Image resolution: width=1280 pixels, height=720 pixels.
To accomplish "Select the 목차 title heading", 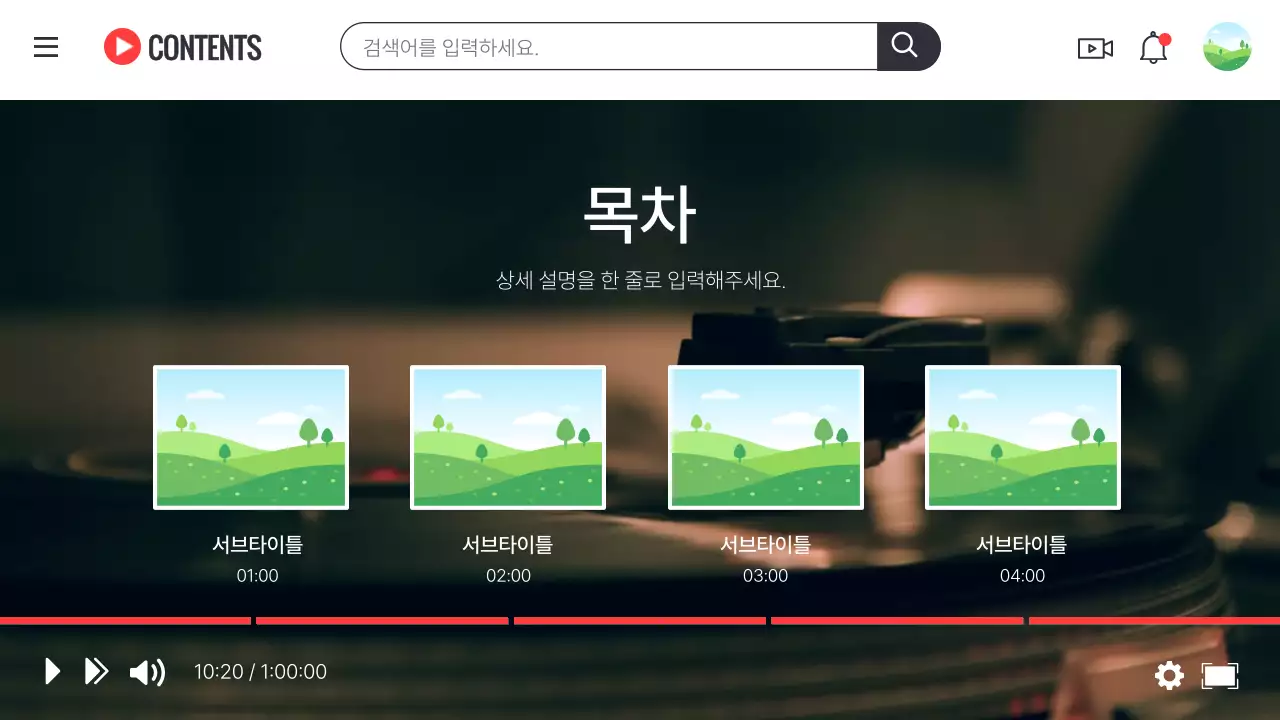I will [639, 211].
